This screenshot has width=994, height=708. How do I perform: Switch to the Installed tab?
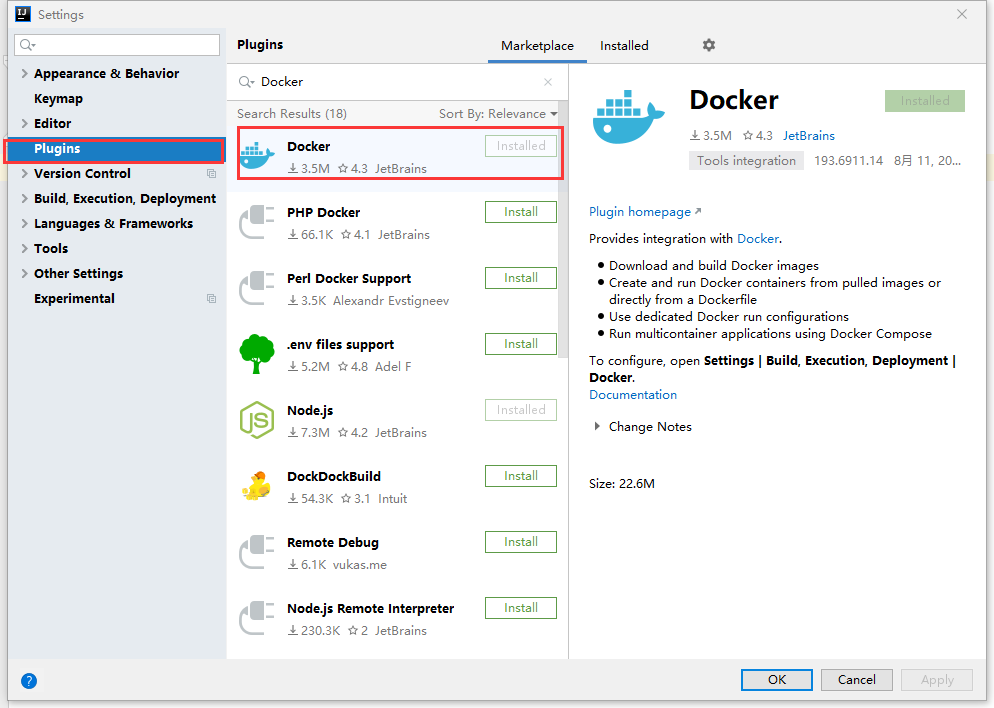click(624, 45)
